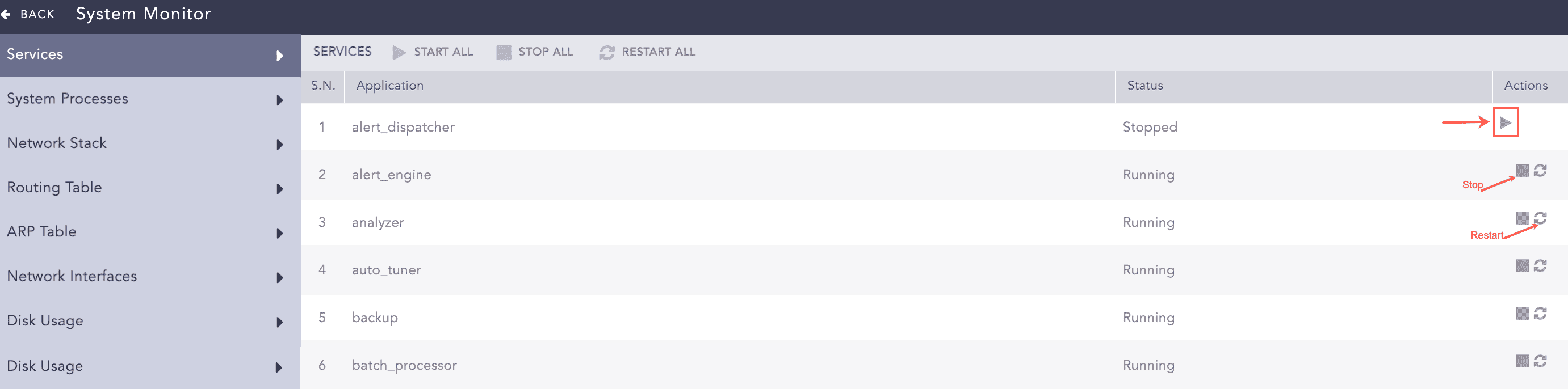Sort by the Application column header
Screen dimensions: 1568x389
389,86
